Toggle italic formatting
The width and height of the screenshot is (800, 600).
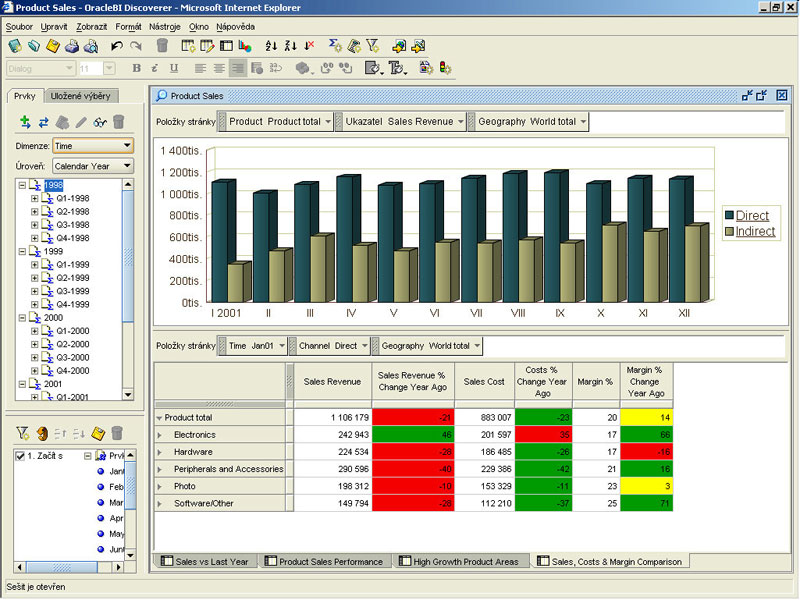(155, 68)
